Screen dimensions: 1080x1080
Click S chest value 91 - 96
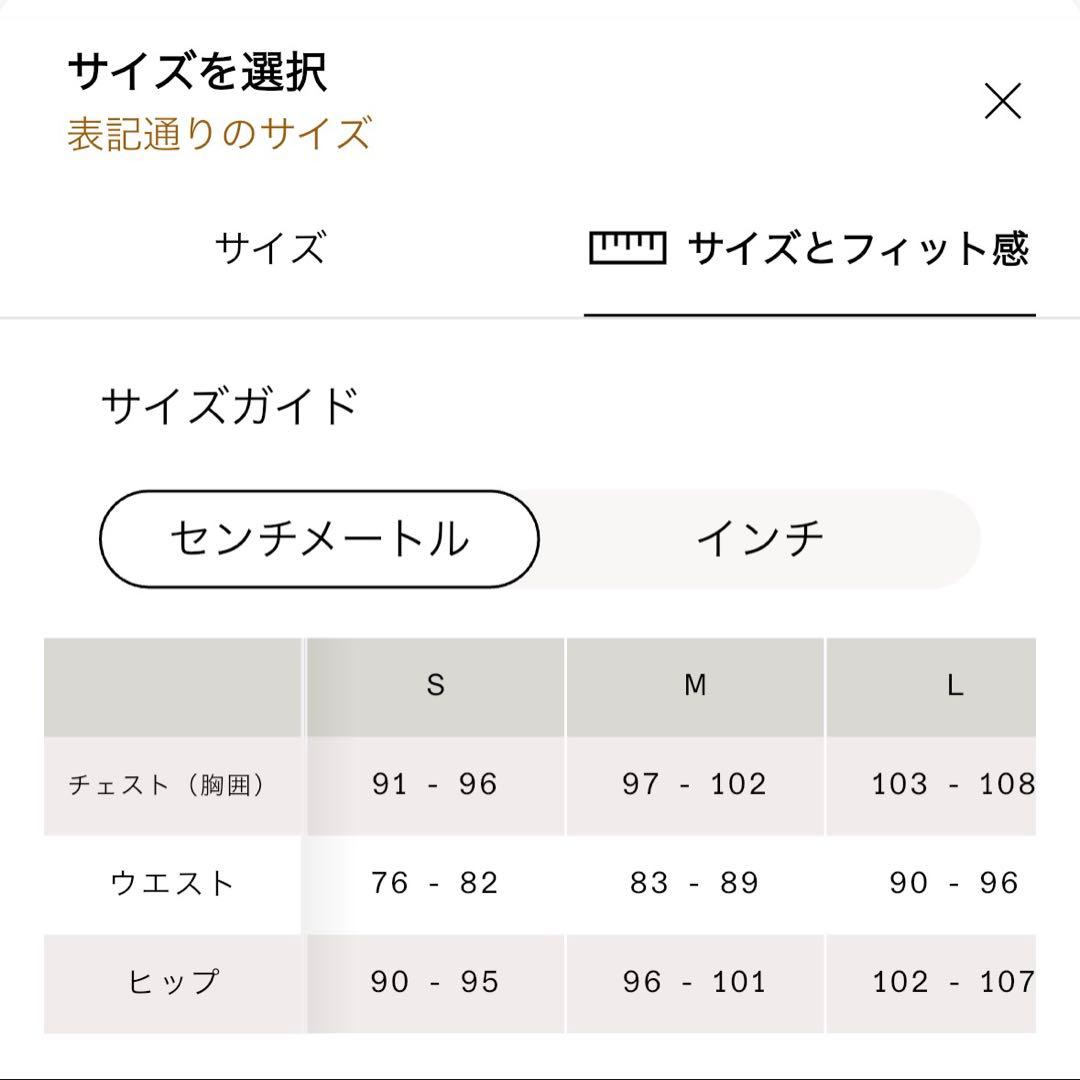click(435, 785)
